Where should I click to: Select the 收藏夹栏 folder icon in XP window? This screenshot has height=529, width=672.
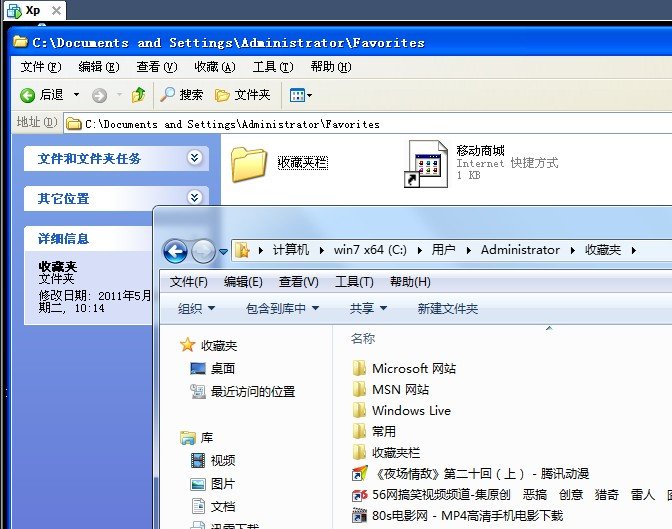coord(249,164)
